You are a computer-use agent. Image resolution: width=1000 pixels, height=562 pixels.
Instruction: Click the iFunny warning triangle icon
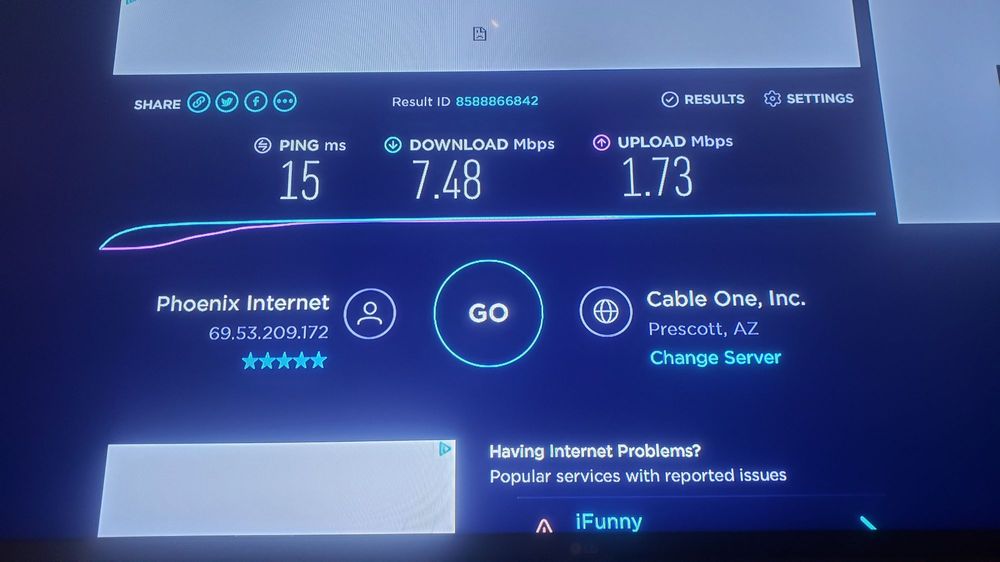pos(544,526)
